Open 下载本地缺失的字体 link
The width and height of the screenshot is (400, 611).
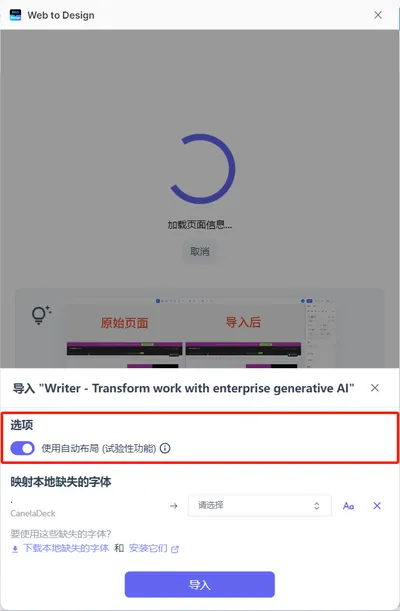point(66,548)
